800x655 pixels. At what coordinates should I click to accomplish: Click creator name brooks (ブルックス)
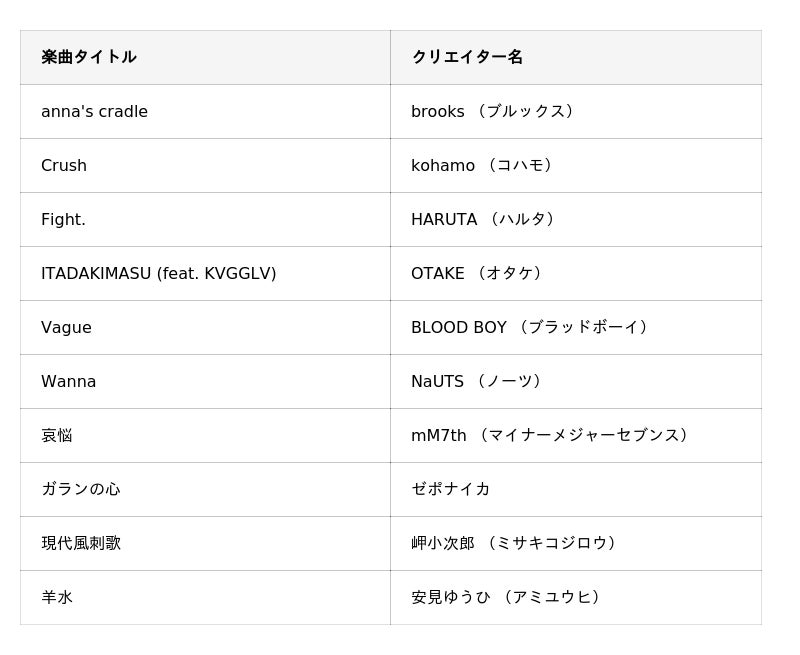495,111
